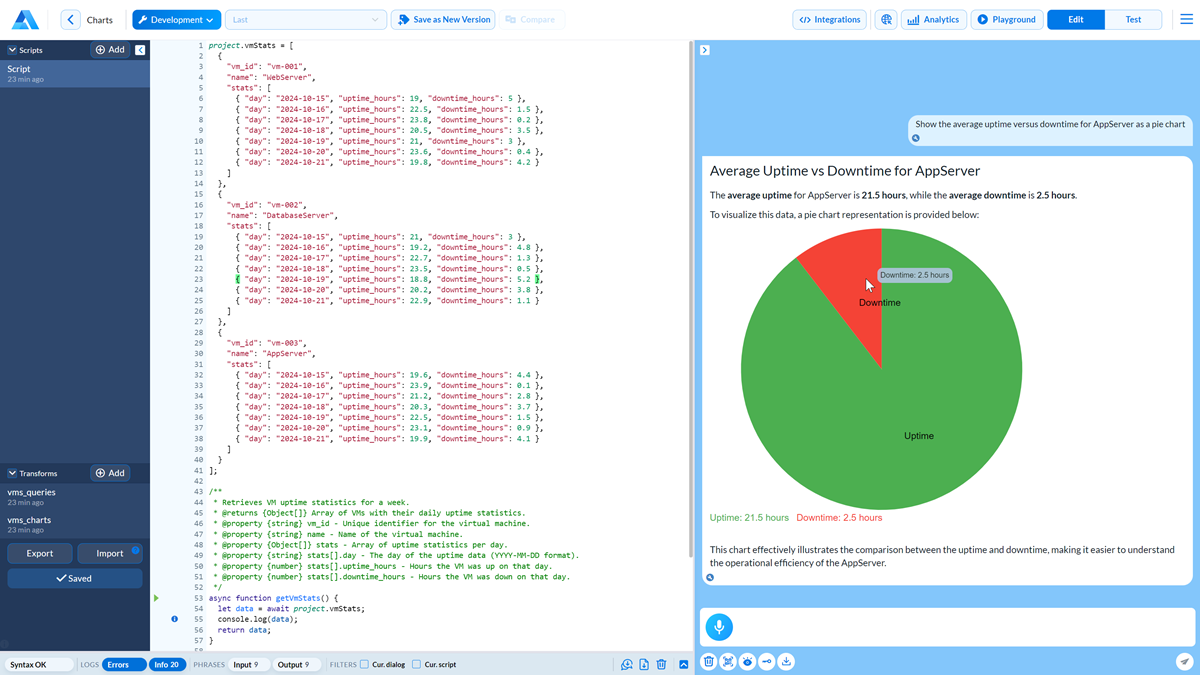Open the language/globe settings icon

(x=886, y=19)
